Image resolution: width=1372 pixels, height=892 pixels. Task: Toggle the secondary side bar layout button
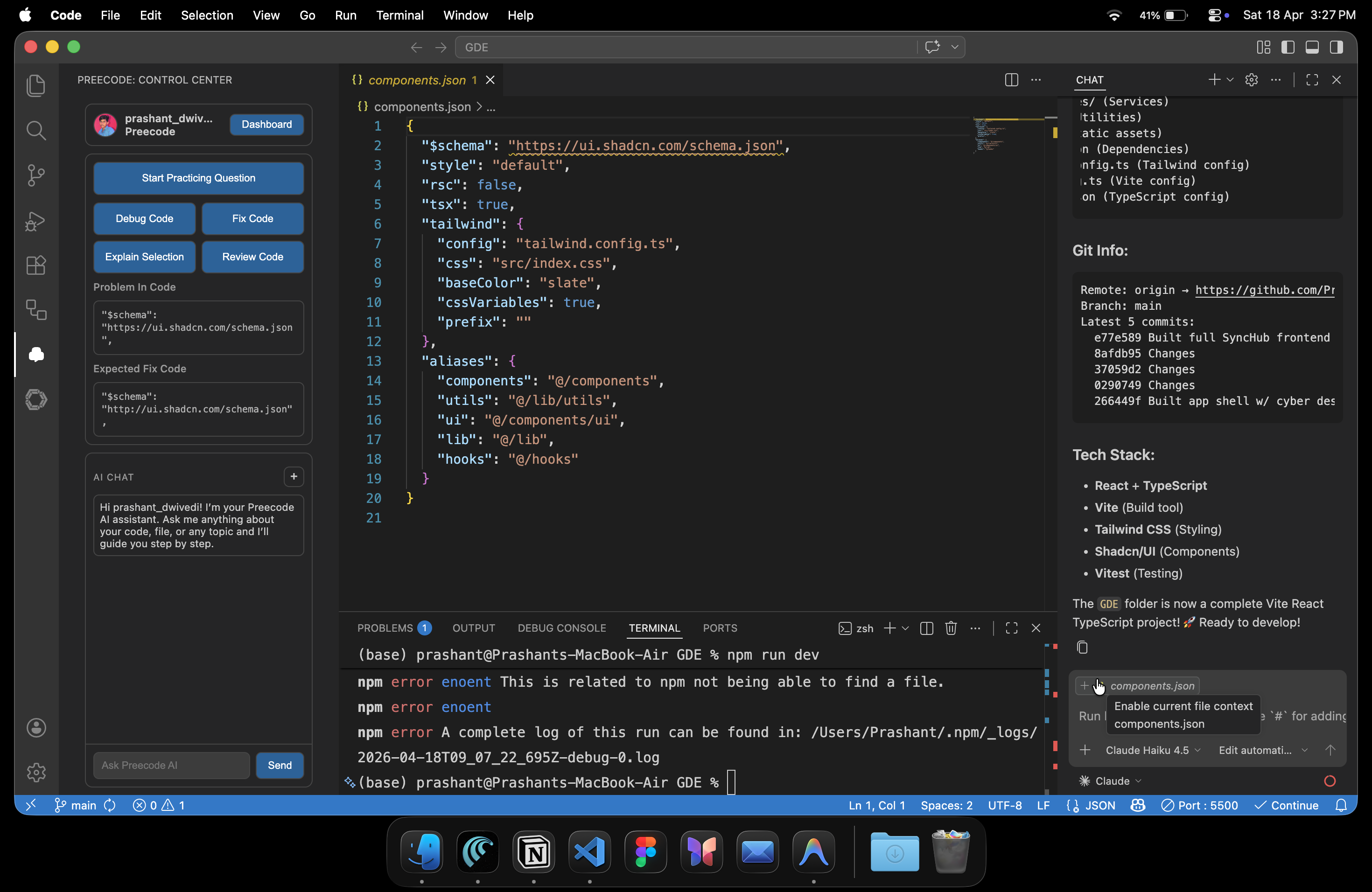click(x=1336, y=47)
